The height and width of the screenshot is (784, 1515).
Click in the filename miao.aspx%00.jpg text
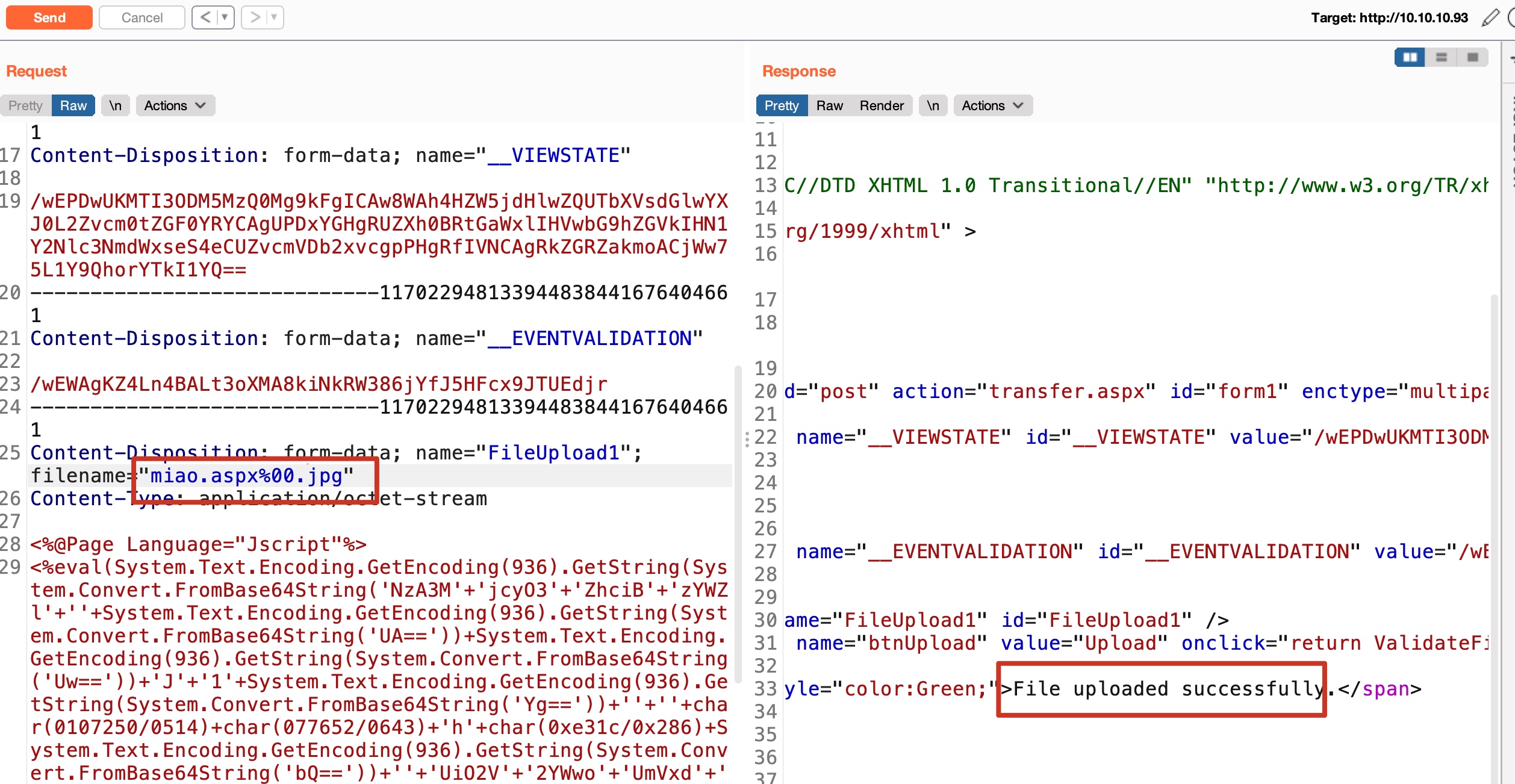coord(246,476)
